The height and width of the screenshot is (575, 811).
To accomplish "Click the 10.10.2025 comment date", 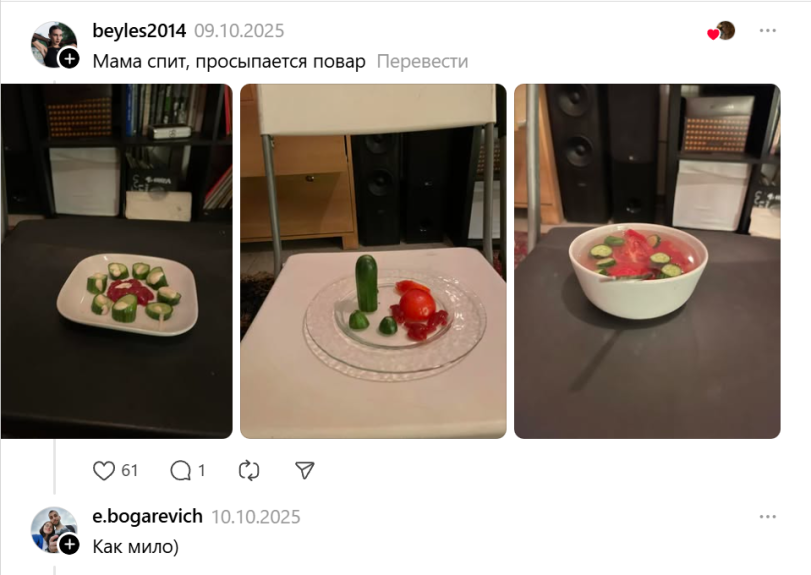I will tap(256, 517).
